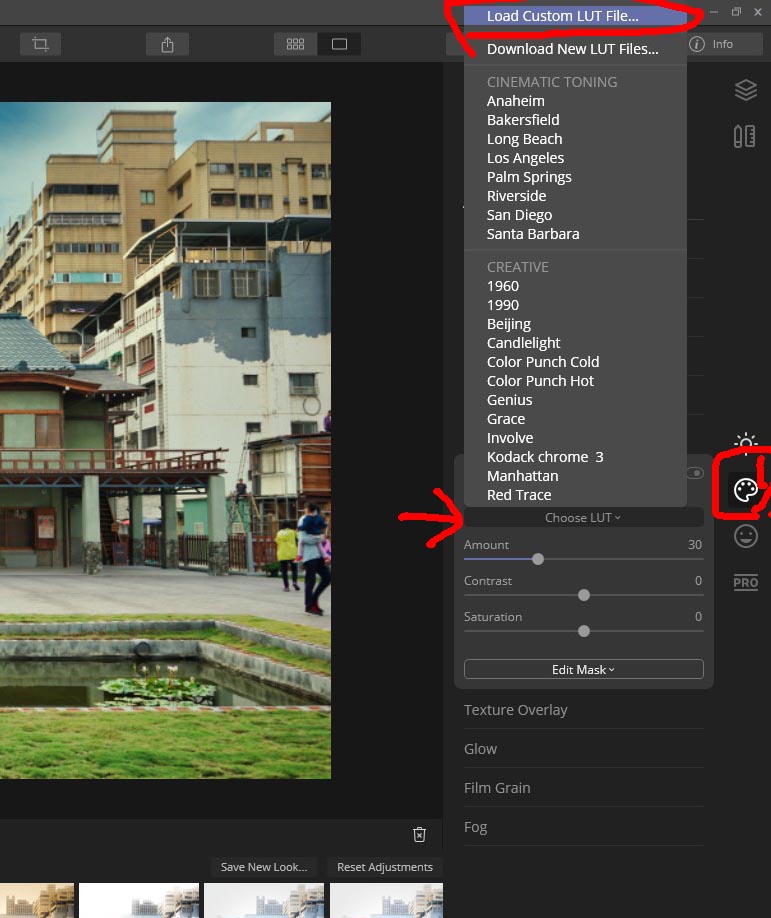The height and width of the screenshot is (918, 771).
Task: Open the Choose LUT dropdown
Action: [x=583, y=517]
